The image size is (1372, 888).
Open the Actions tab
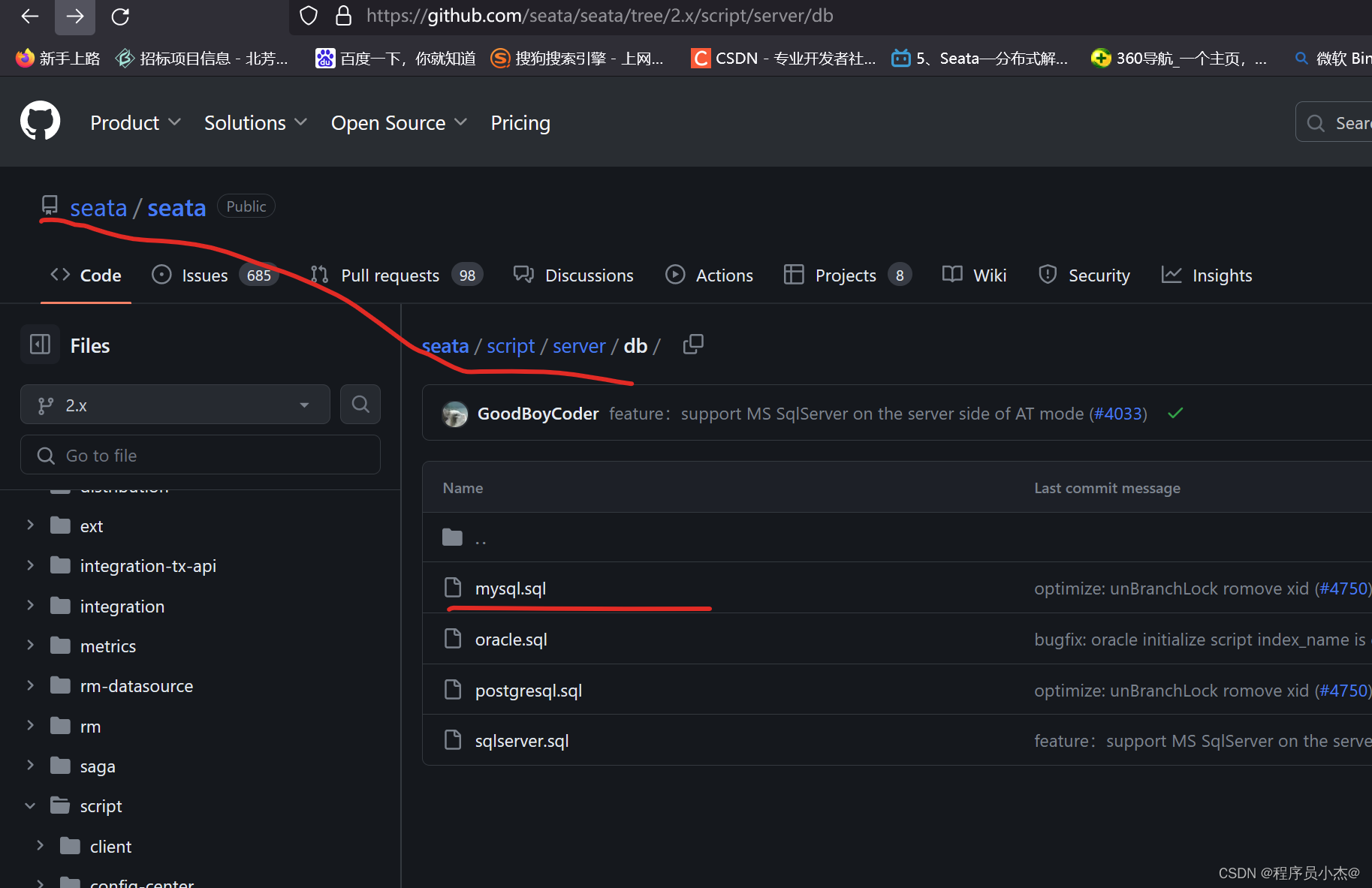[709, 275]
